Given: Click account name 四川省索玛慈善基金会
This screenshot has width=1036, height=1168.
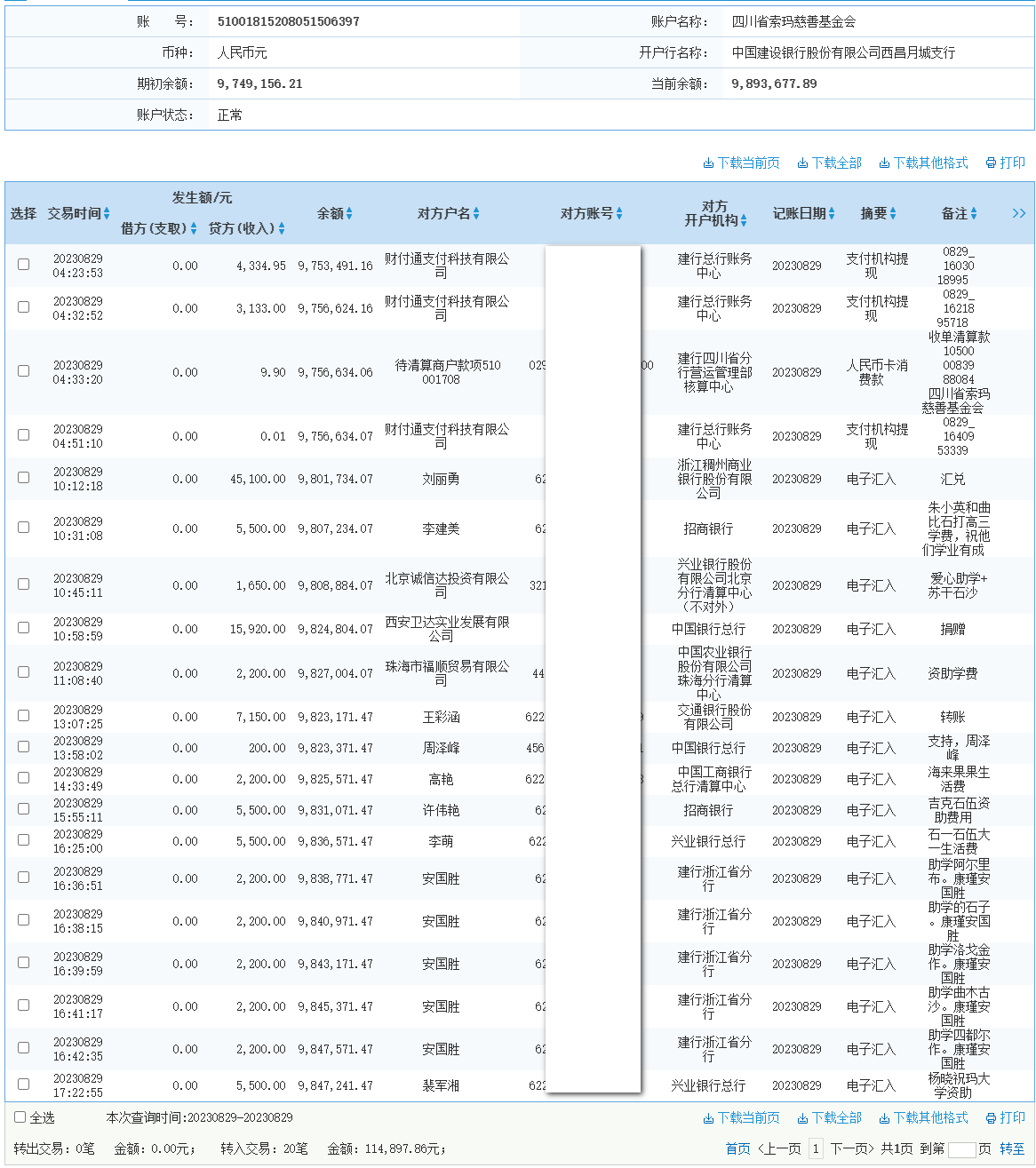Looking at the screenshot, I should click(793, 21).
